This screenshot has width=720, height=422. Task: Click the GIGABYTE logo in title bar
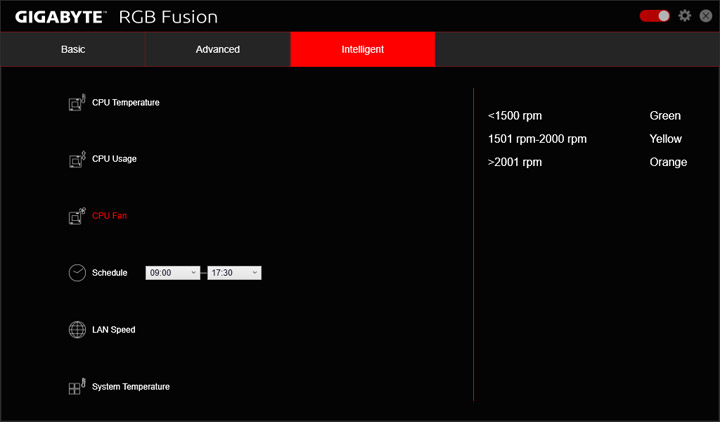point(60,17)
